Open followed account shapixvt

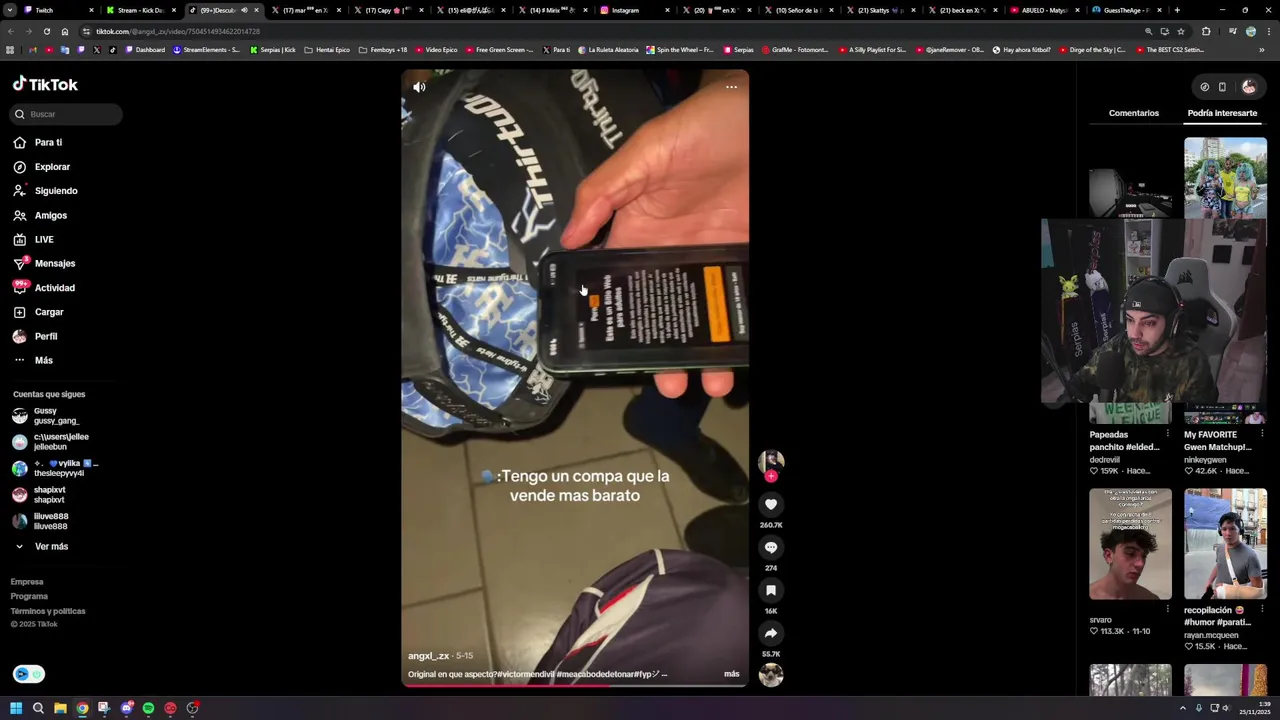(x=40, y=494)
